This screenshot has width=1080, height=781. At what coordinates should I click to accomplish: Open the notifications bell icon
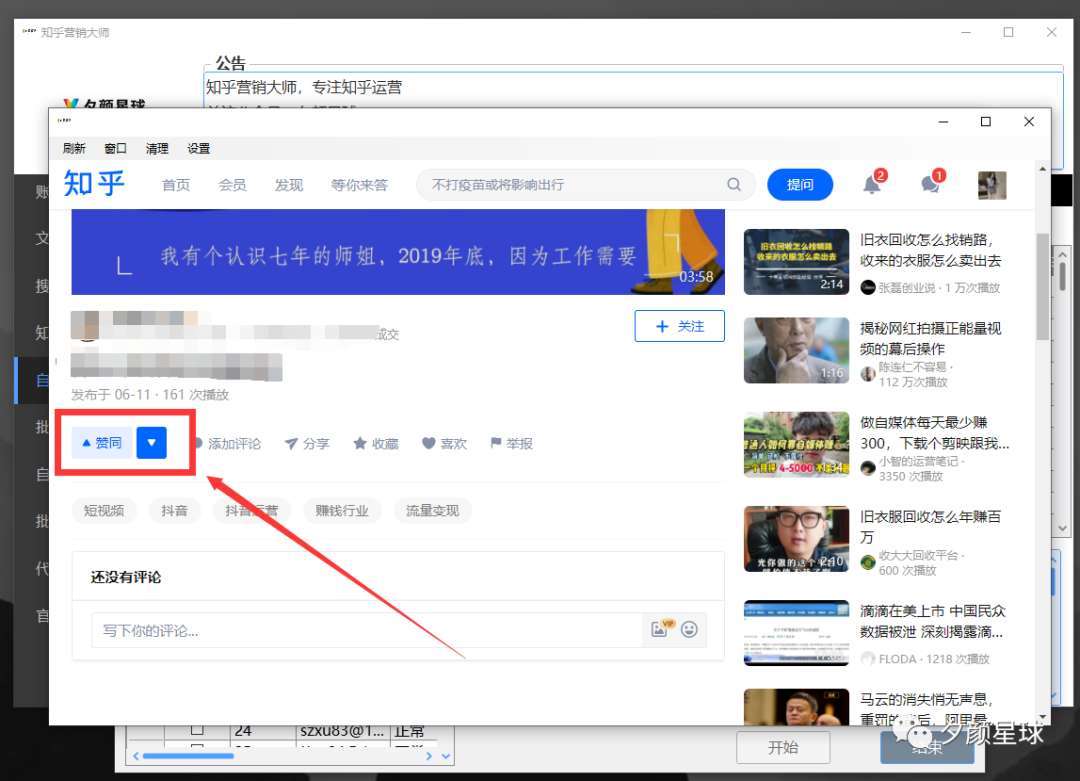click(x=871, y=185)
